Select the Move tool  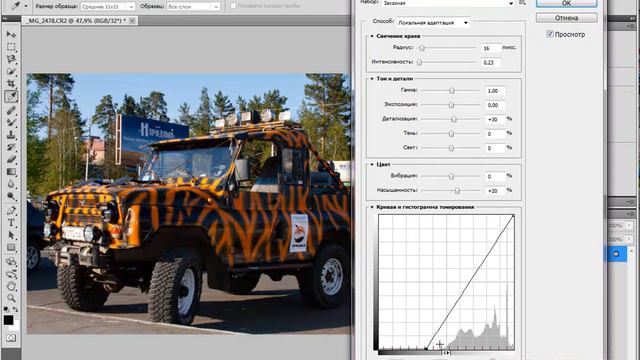point(11,34)
